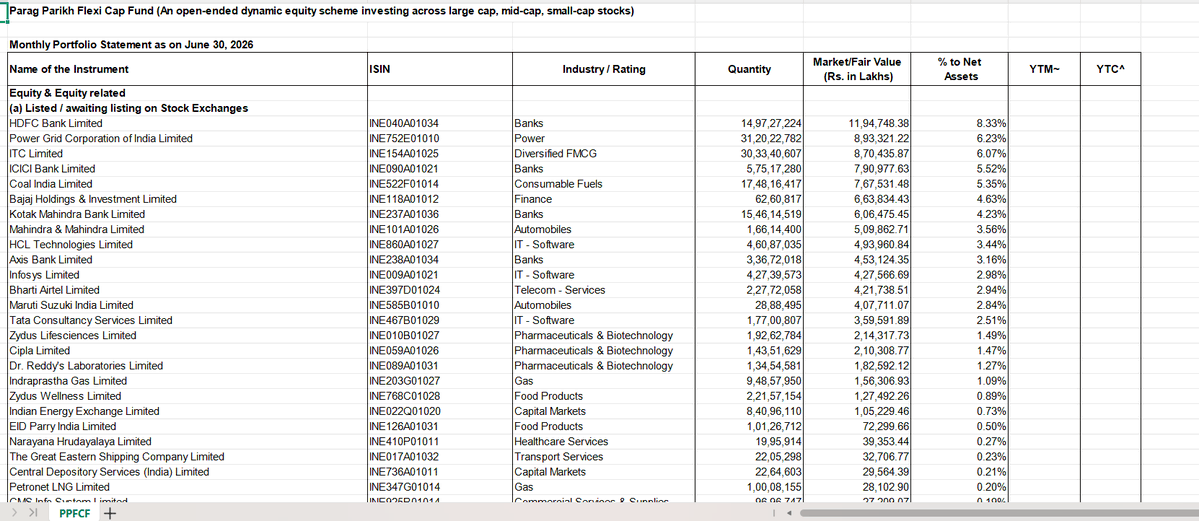Viewport: 1199px width, 521px height.
Task: Select quantity 14,97,27,224 cell
Action: 749,123
